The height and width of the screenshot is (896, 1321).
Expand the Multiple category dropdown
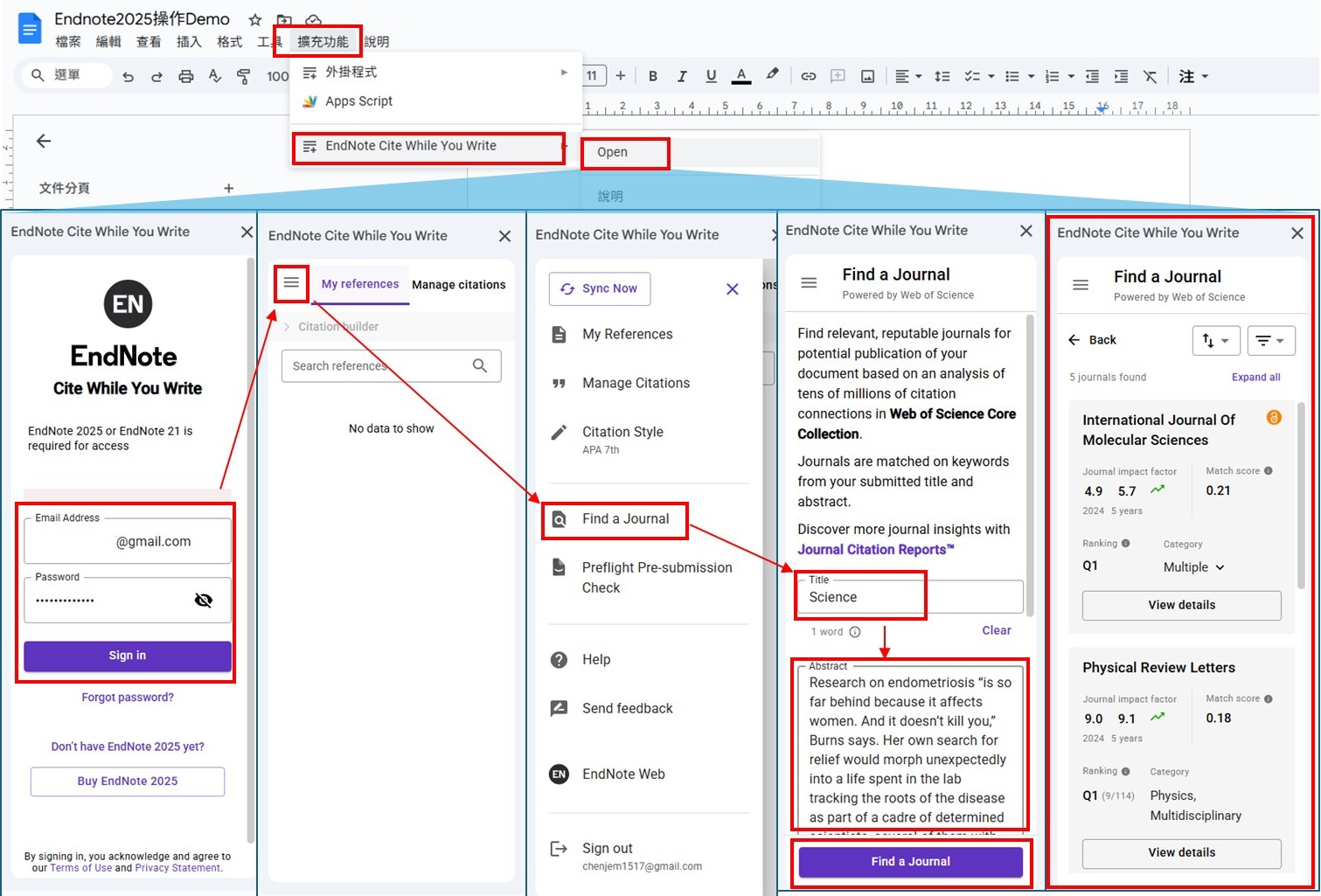[1193, 567]
